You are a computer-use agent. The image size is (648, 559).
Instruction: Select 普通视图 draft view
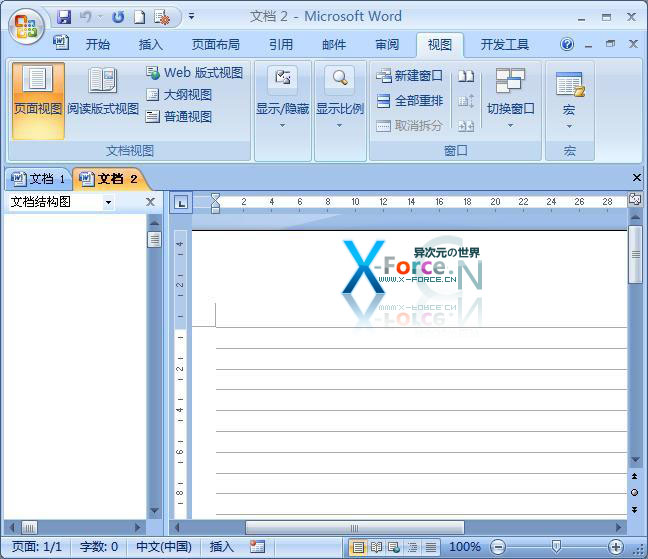[x=179, y=117]
